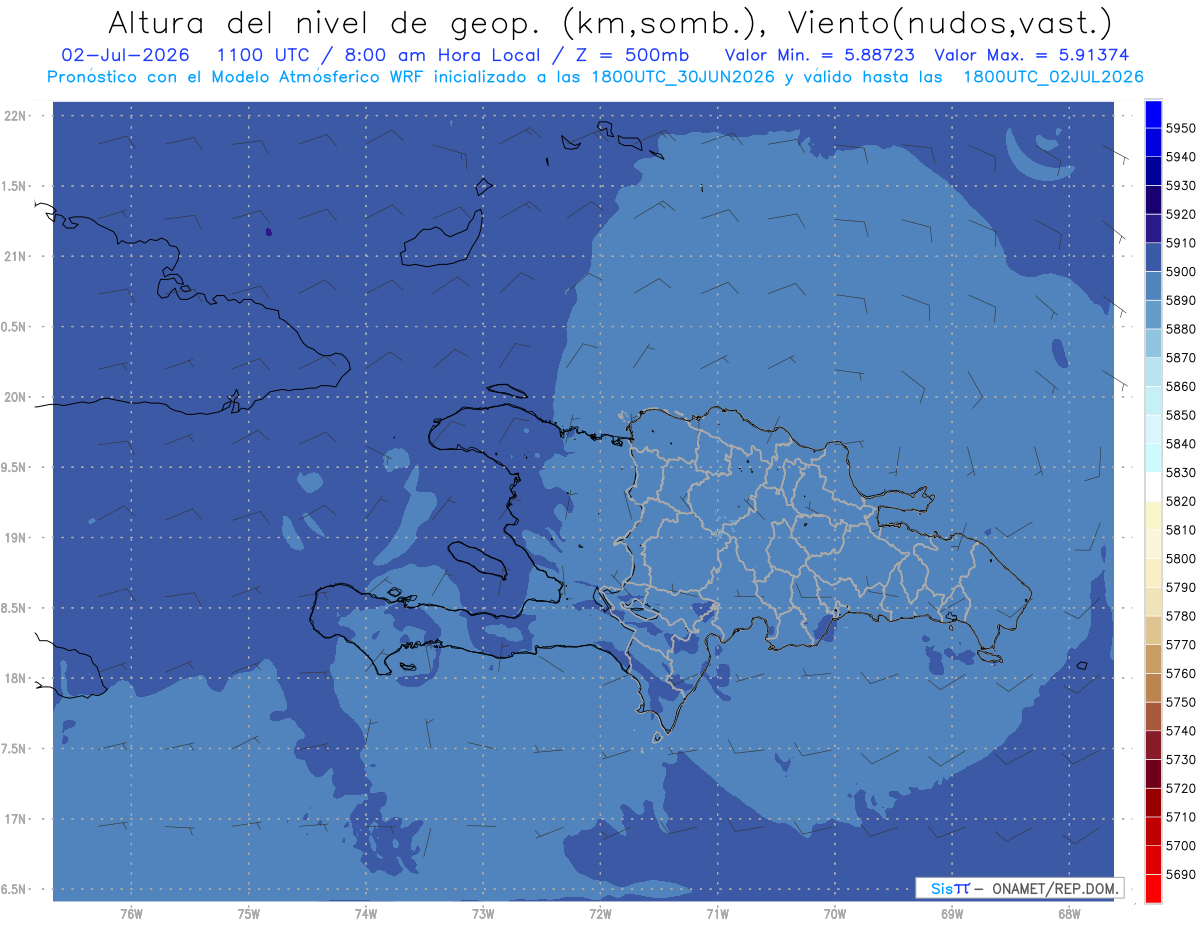Click the '74W' longitude label

[x=366, y=914]
